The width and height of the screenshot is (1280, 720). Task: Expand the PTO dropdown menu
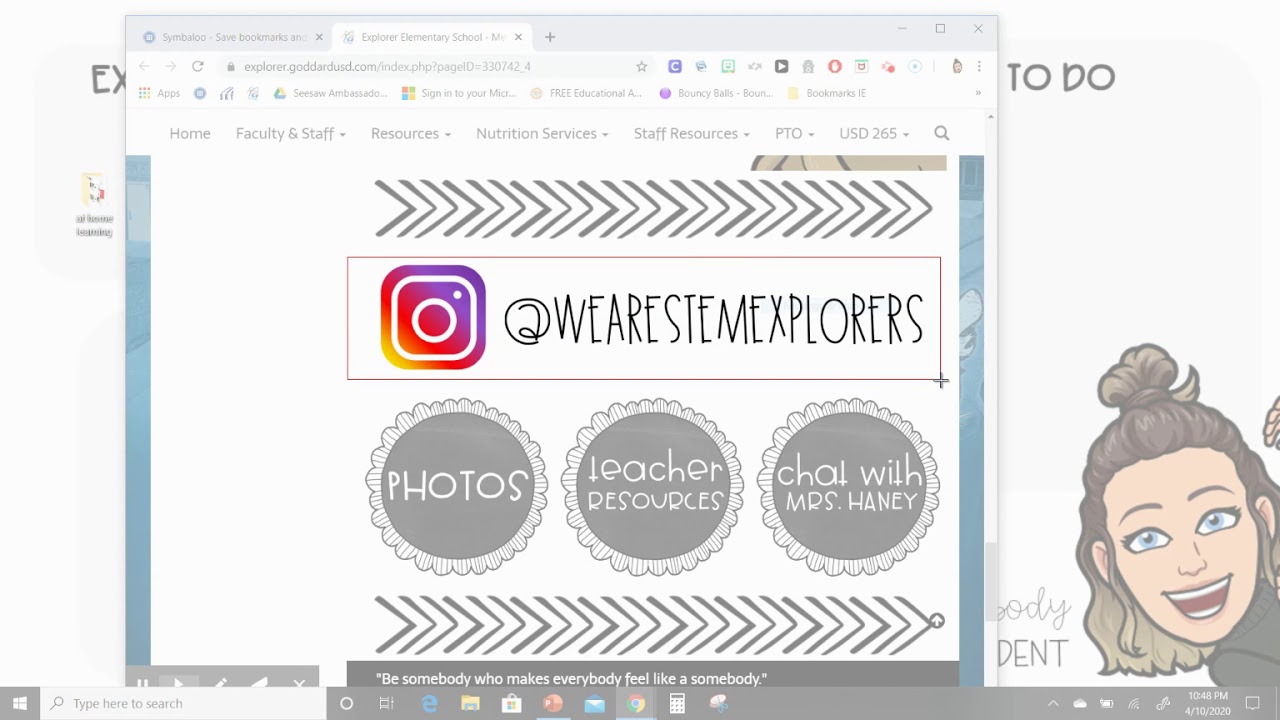point(794,133)
